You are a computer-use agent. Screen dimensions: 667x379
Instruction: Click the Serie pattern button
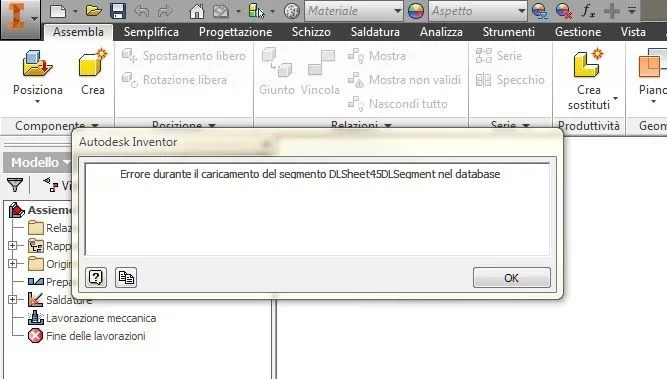(x=499, y=56)
